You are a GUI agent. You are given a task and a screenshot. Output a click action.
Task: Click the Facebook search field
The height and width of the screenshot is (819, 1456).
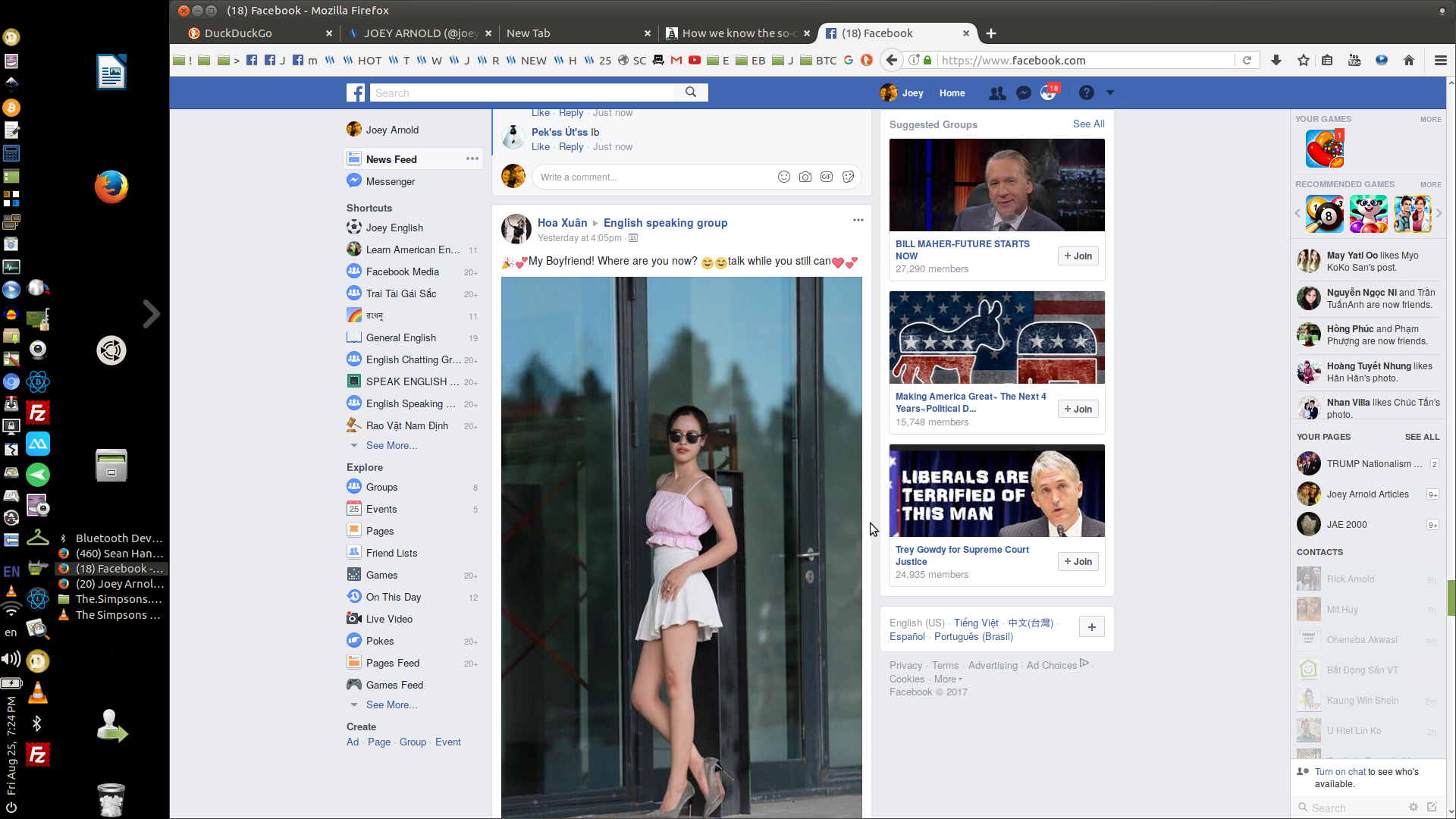(x=522, y=93)
